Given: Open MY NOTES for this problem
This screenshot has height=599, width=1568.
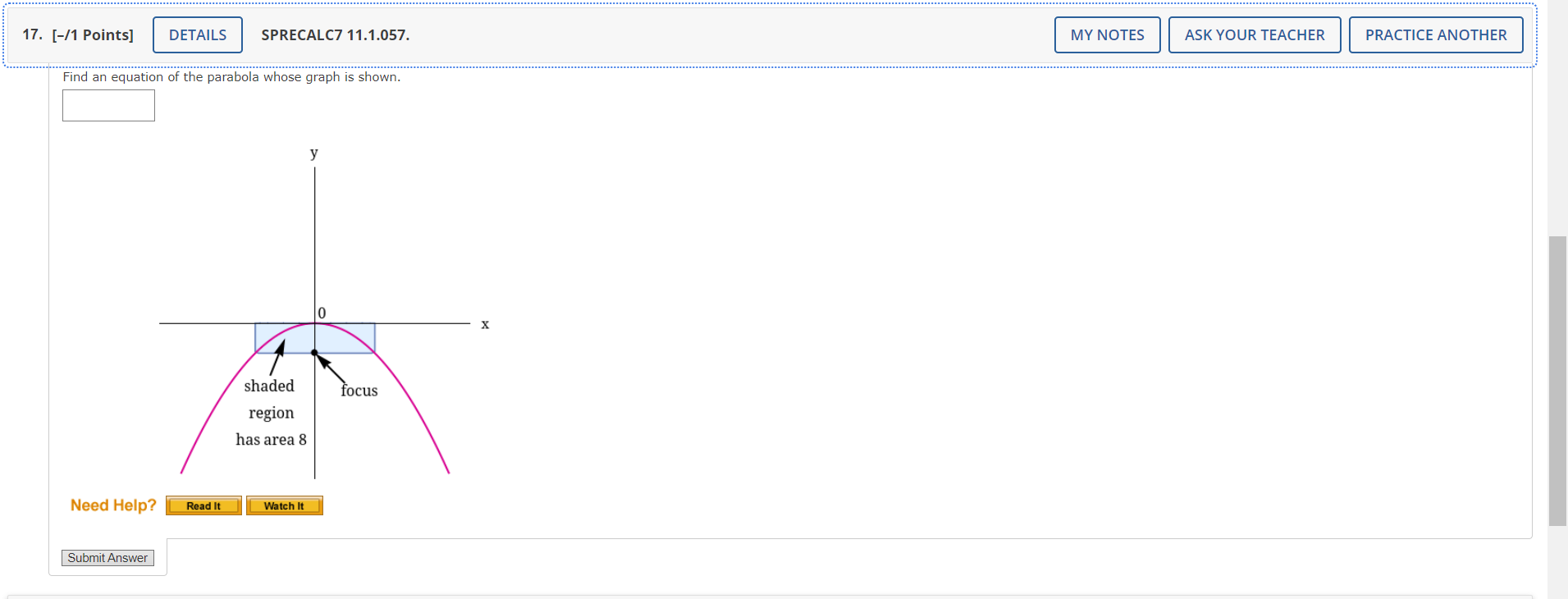Looking at the screenshot, I should [x=1107, y=34].
